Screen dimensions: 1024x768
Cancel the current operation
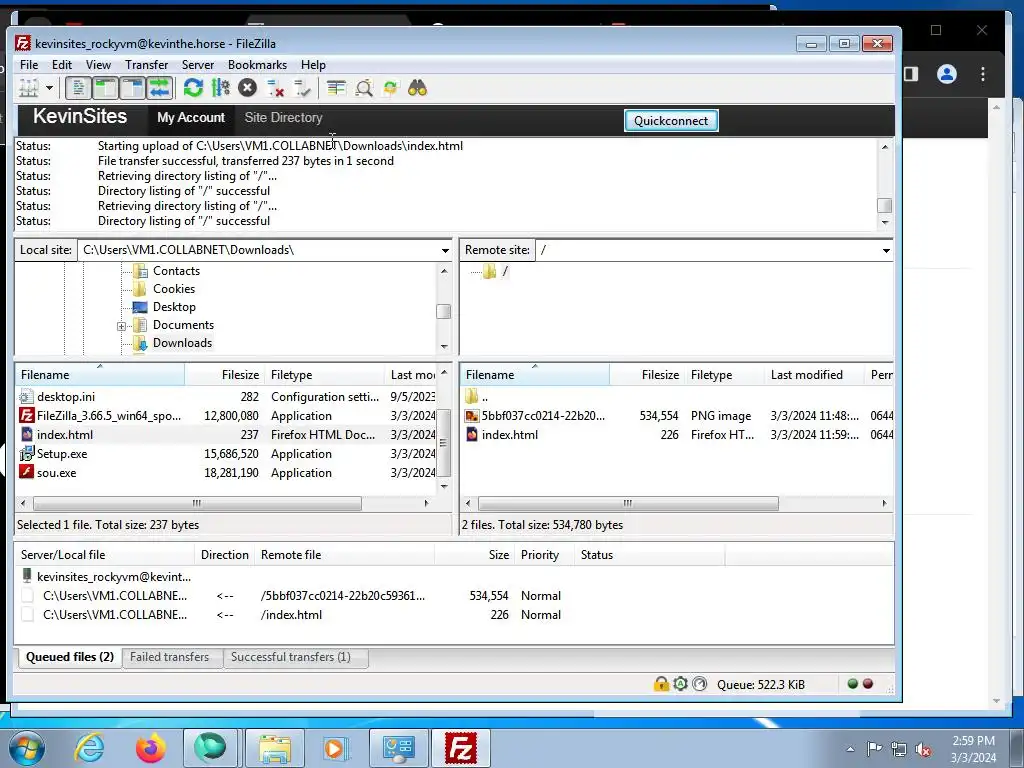pos(248,88)
